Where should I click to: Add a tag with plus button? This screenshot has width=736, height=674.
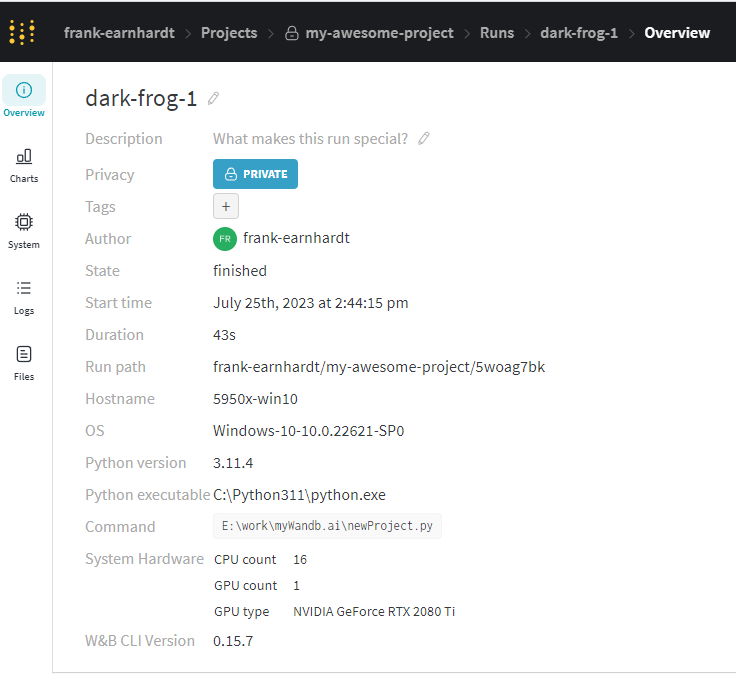click(226, 206)
